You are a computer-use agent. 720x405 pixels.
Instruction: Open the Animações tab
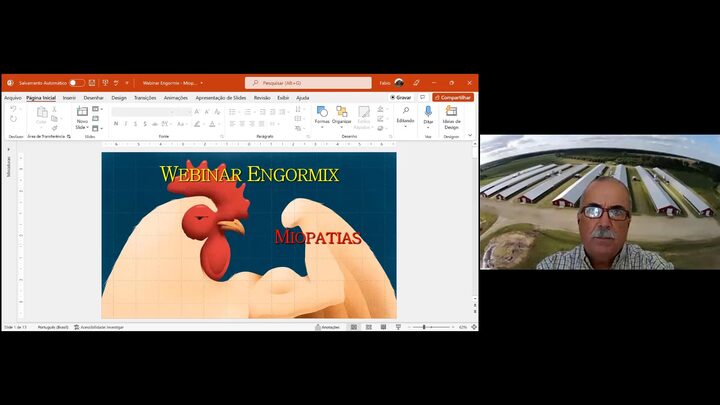pyautogui.click(x=176, y=98)
